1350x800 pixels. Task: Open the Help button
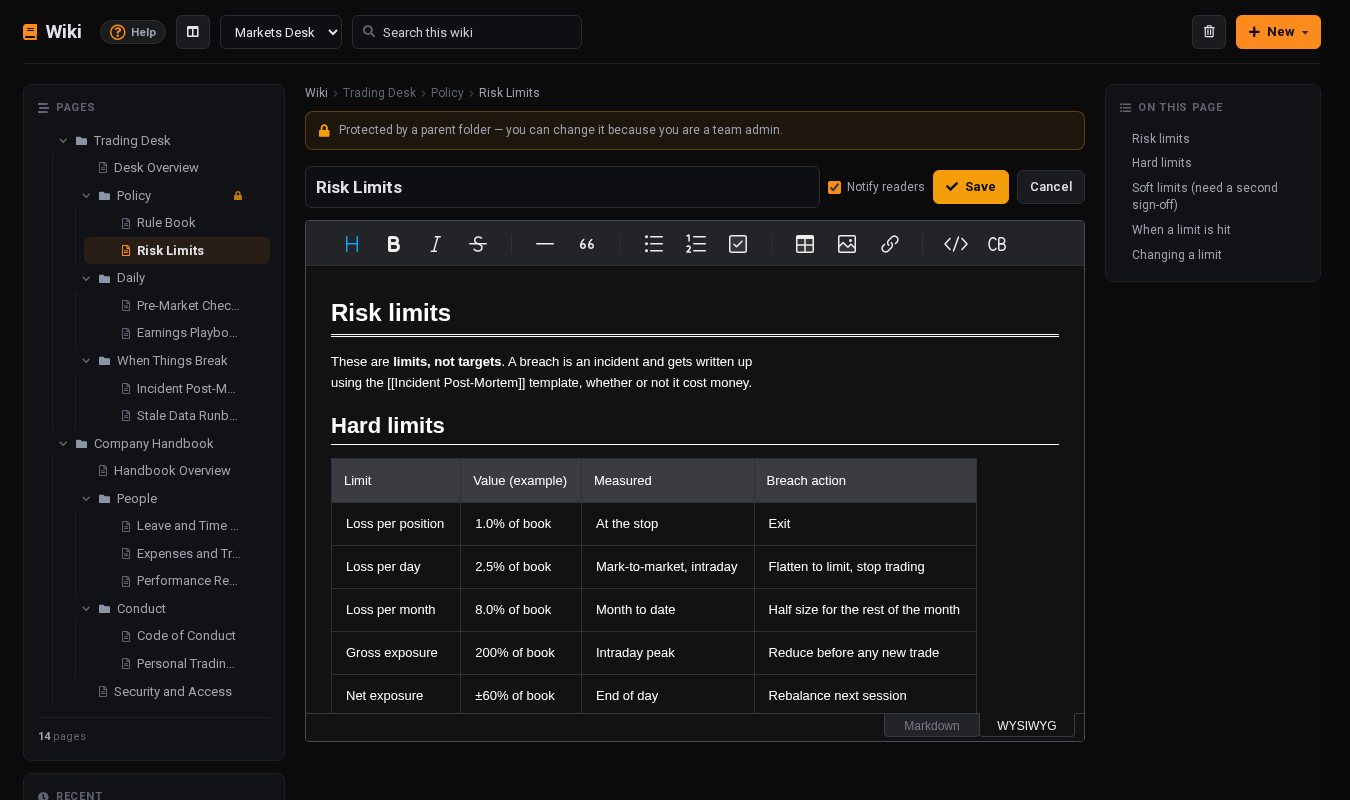[x=133, y=32]
